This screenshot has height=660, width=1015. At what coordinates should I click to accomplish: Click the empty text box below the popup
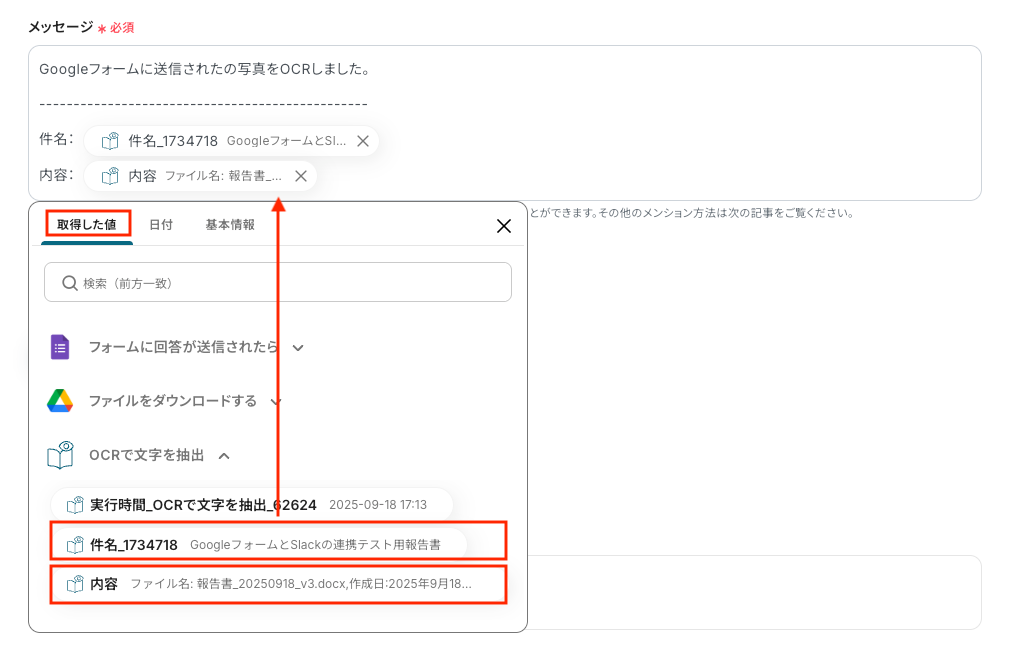[754, 592]
